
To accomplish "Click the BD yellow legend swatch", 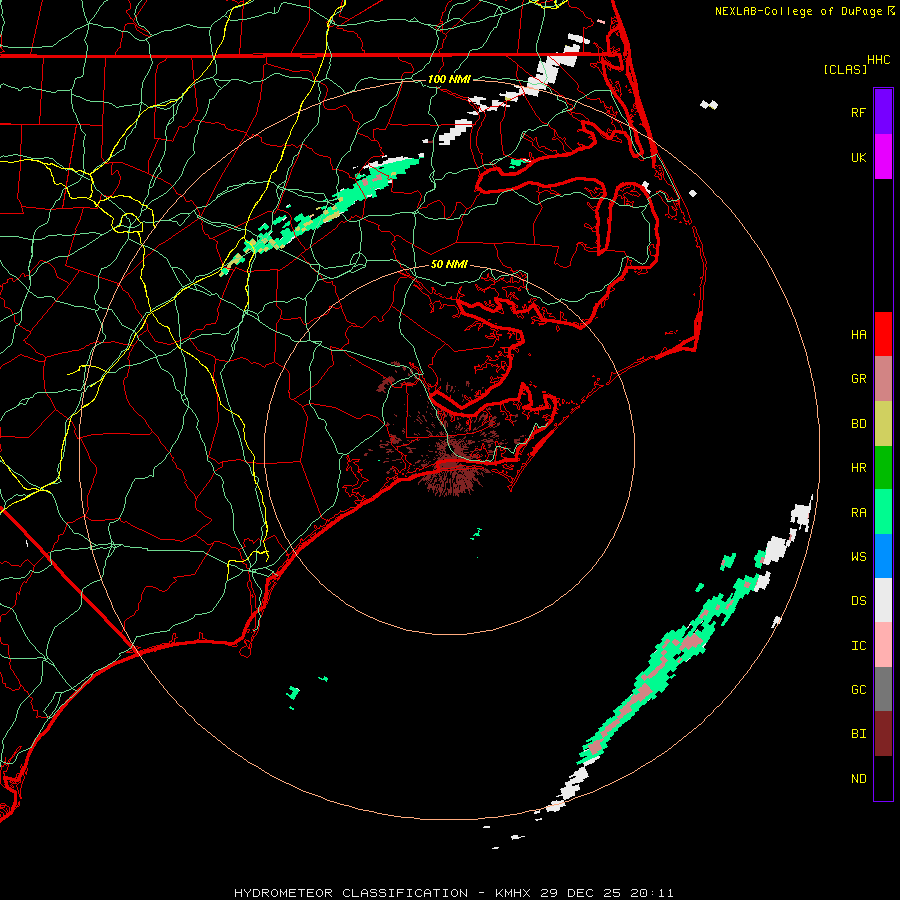I will click(x=883, y=423).
